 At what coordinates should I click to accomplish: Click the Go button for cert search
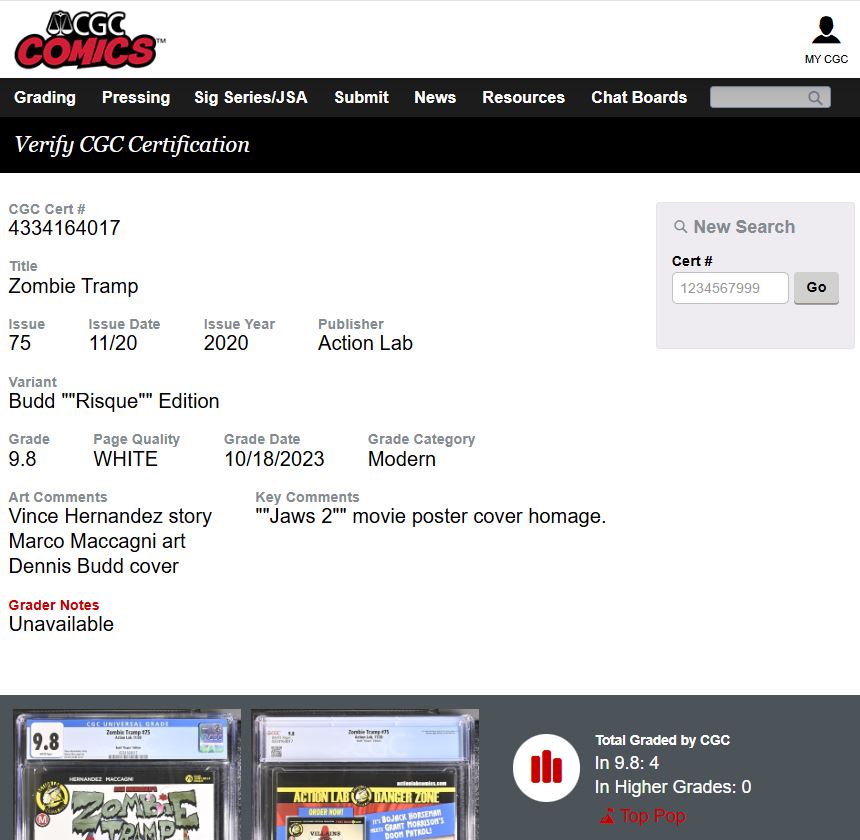816,287
